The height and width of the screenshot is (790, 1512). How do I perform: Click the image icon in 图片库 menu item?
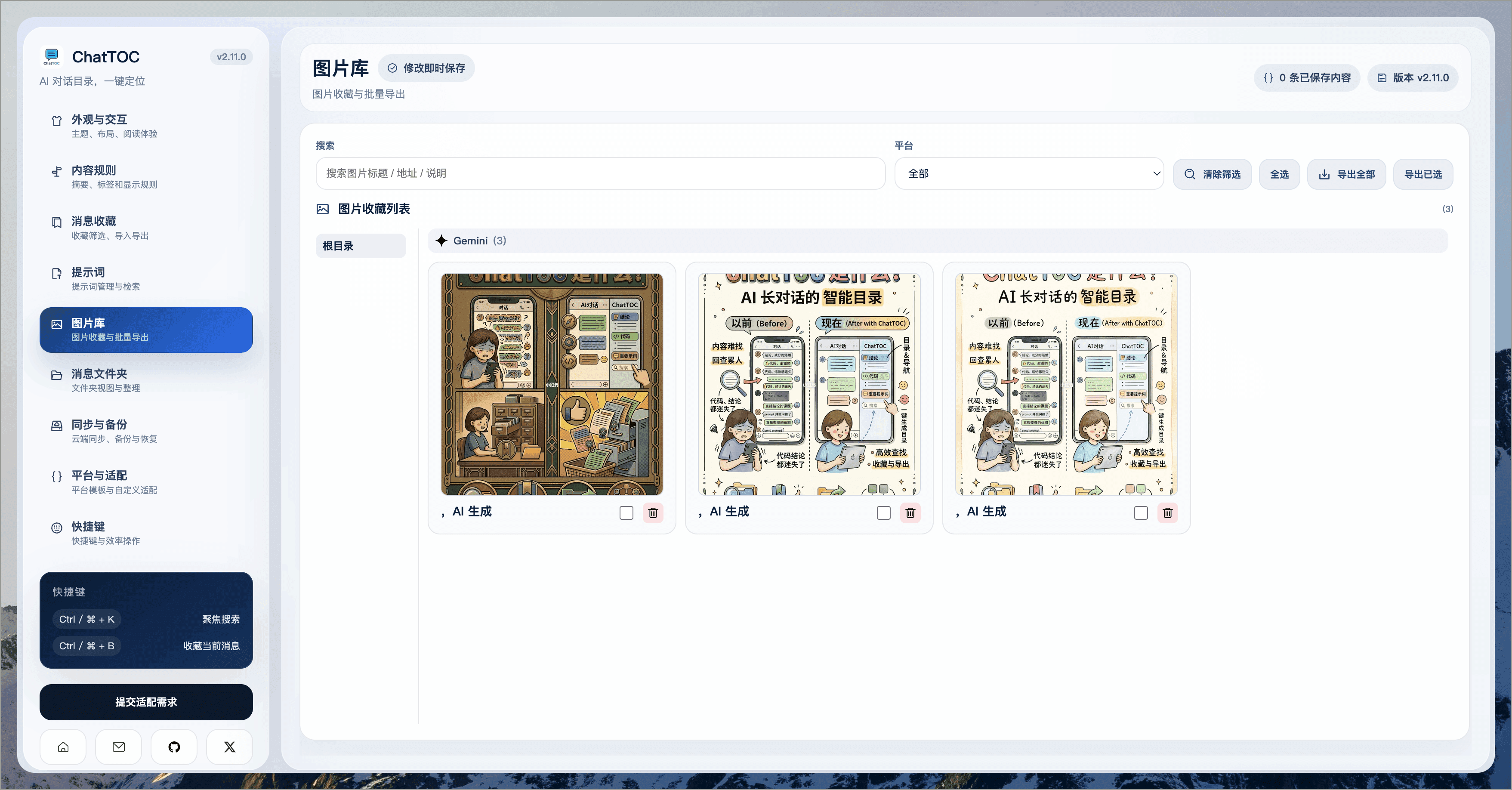pyautogui.click(x=56, y=324)
